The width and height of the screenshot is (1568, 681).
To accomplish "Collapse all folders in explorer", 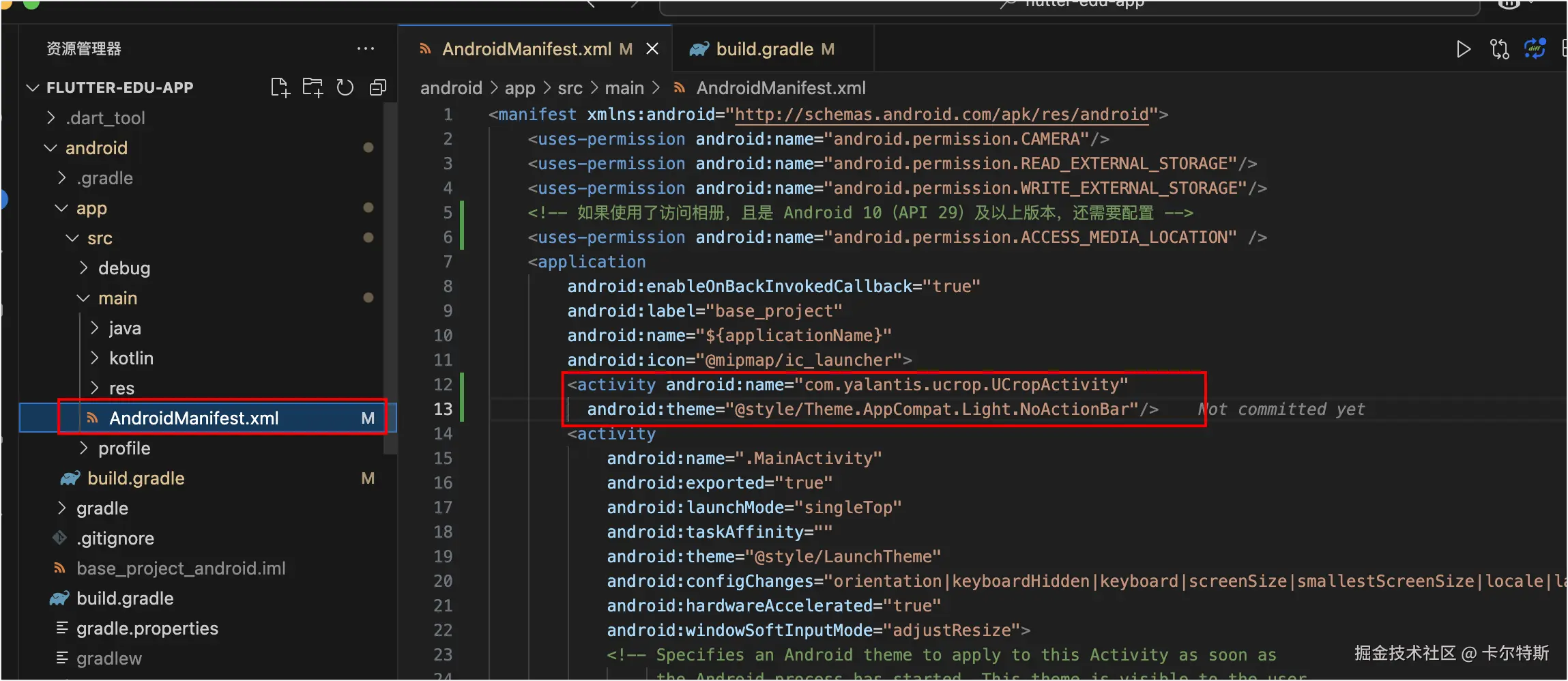I will point(377,87).
